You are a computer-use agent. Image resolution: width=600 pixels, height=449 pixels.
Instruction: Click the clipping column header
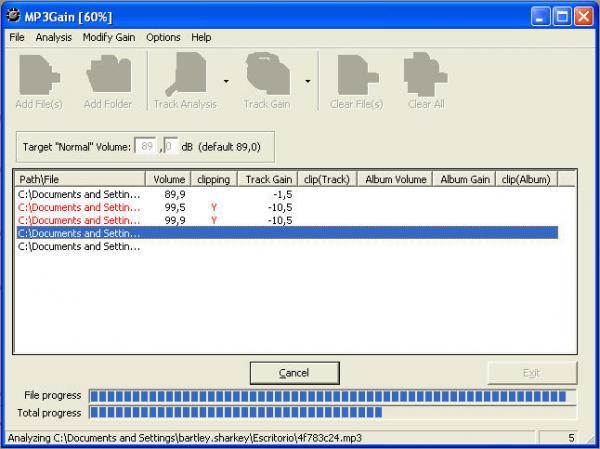[214, 179]
